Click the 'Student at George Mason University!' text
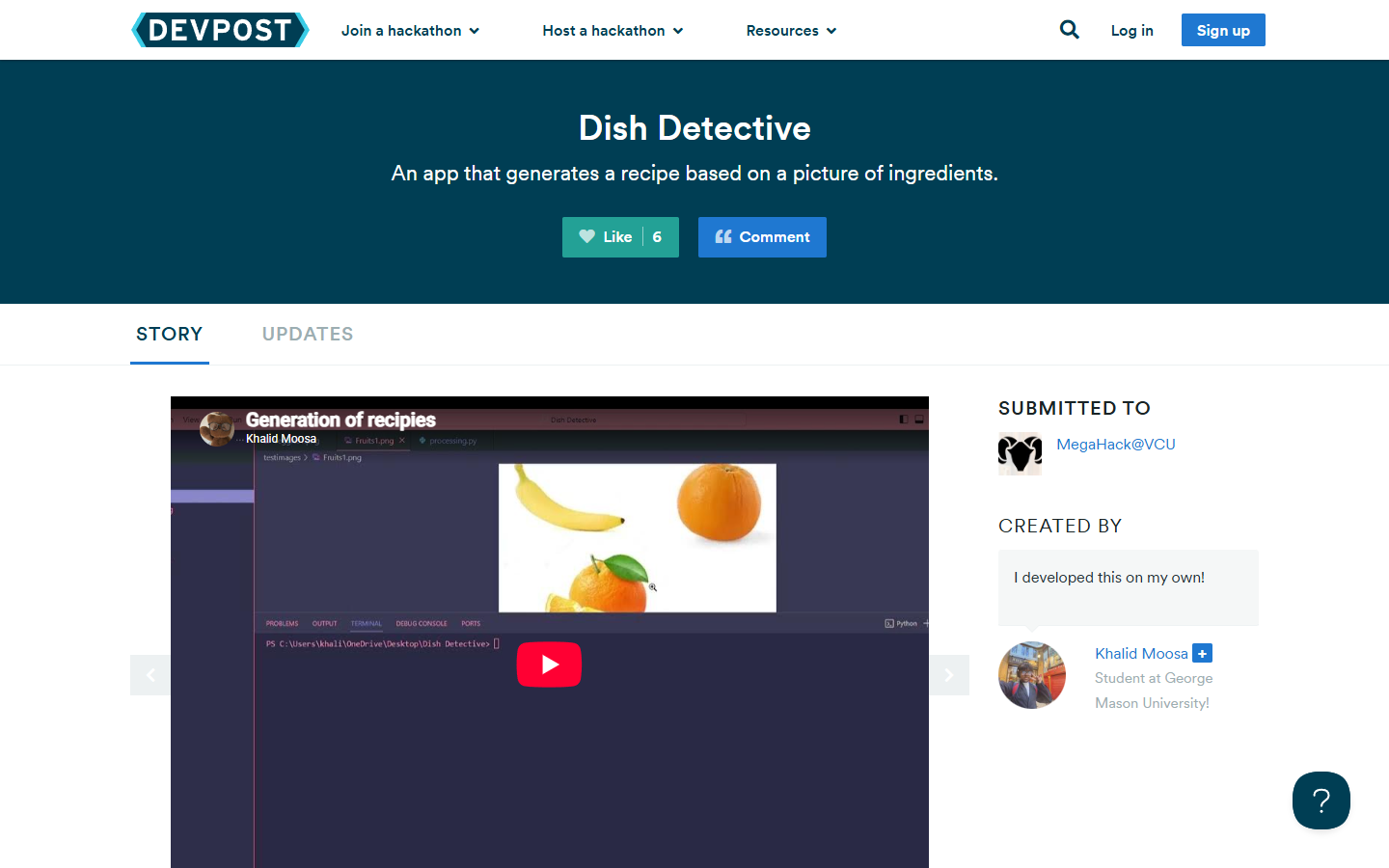 pyautogui.click(x=1154, y=691)
